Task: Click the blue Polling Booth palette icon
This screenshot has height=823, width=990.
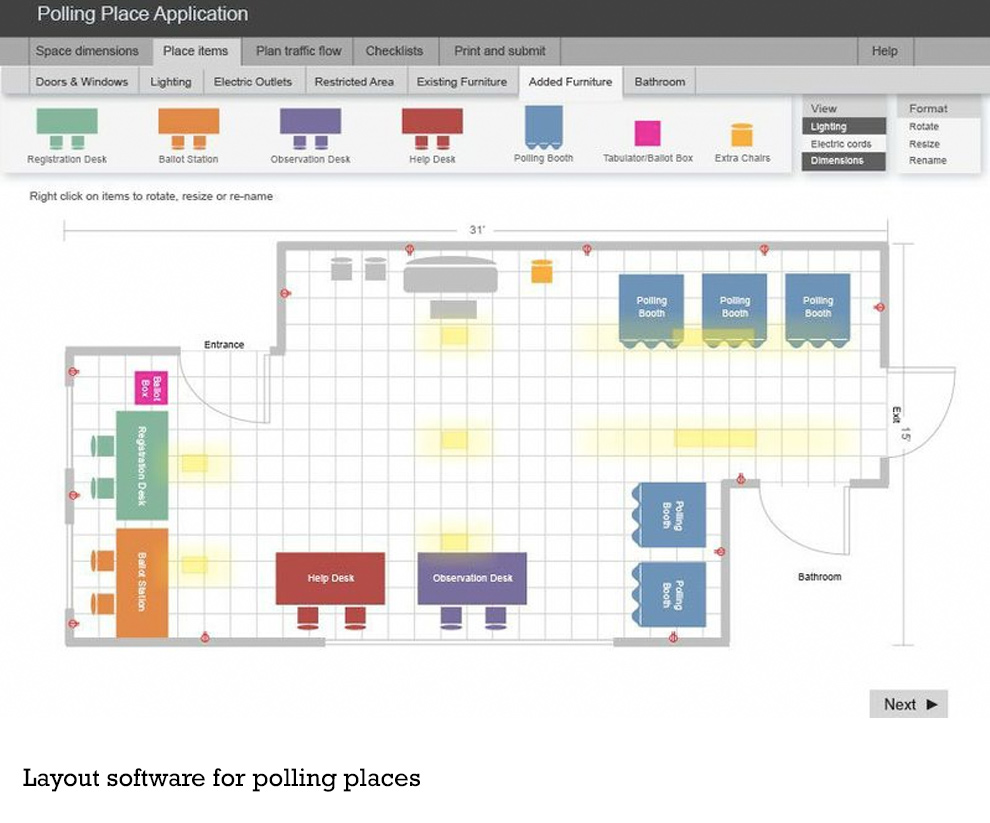Action: pyautogui.click(x=544, y=127)
